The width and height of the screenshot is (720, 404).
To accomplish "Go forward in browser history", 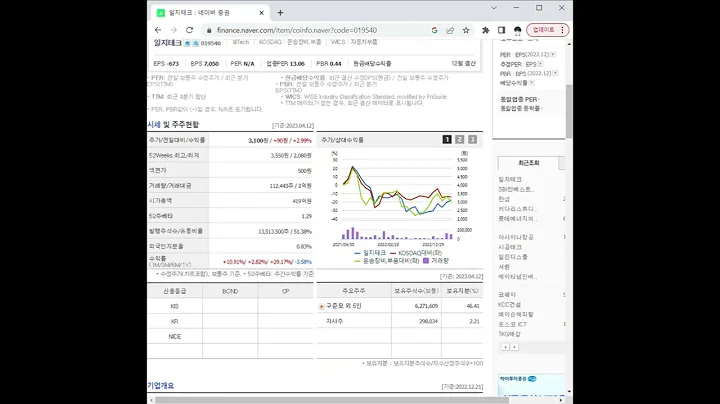I will click(174, 30).
